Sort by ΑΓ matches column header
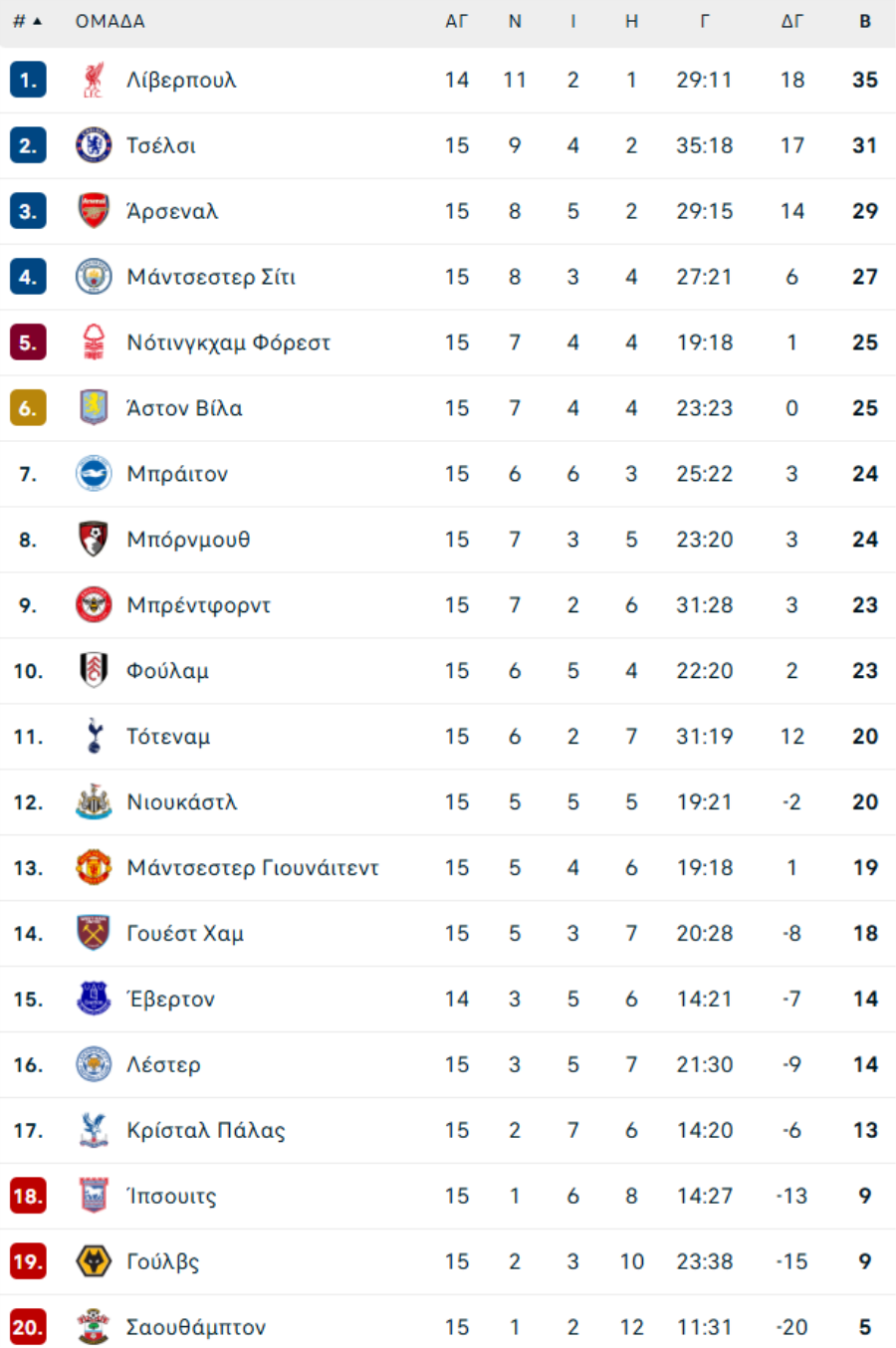This screenshot has height=1348, width=896. coord(457,21)
